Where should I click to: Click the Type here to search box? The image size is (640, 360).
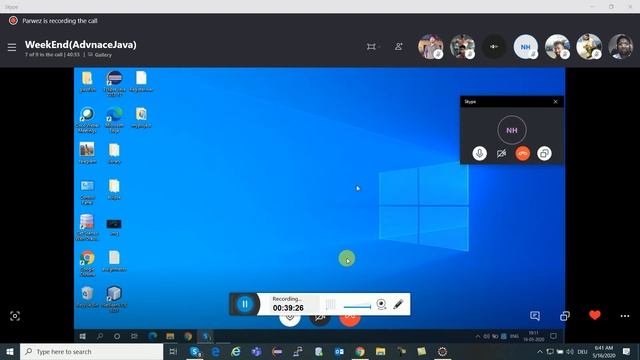coord(92,351)
